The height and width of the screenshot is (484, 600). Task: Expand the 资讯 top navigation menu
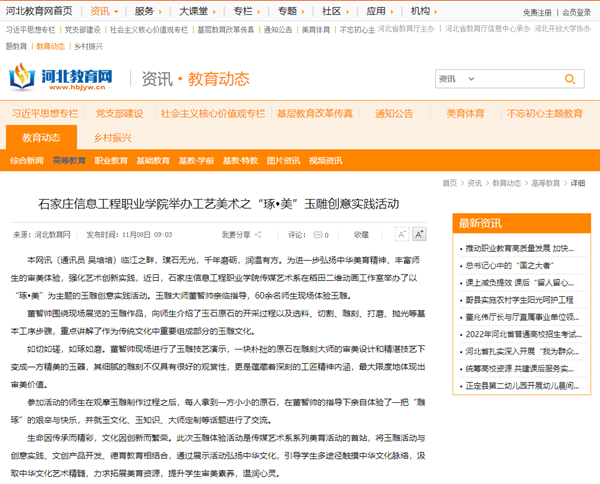tap(103, 11)
